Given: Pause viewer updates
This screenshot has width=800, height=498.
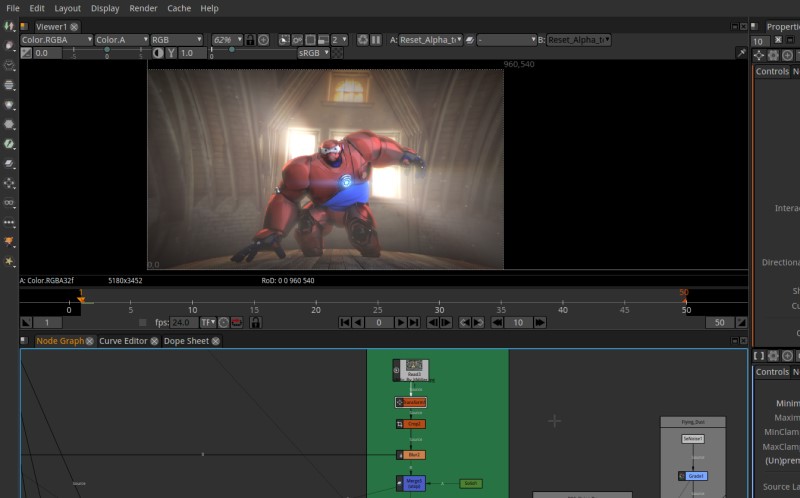Looking at the screenshot, I should click(376, 40).
